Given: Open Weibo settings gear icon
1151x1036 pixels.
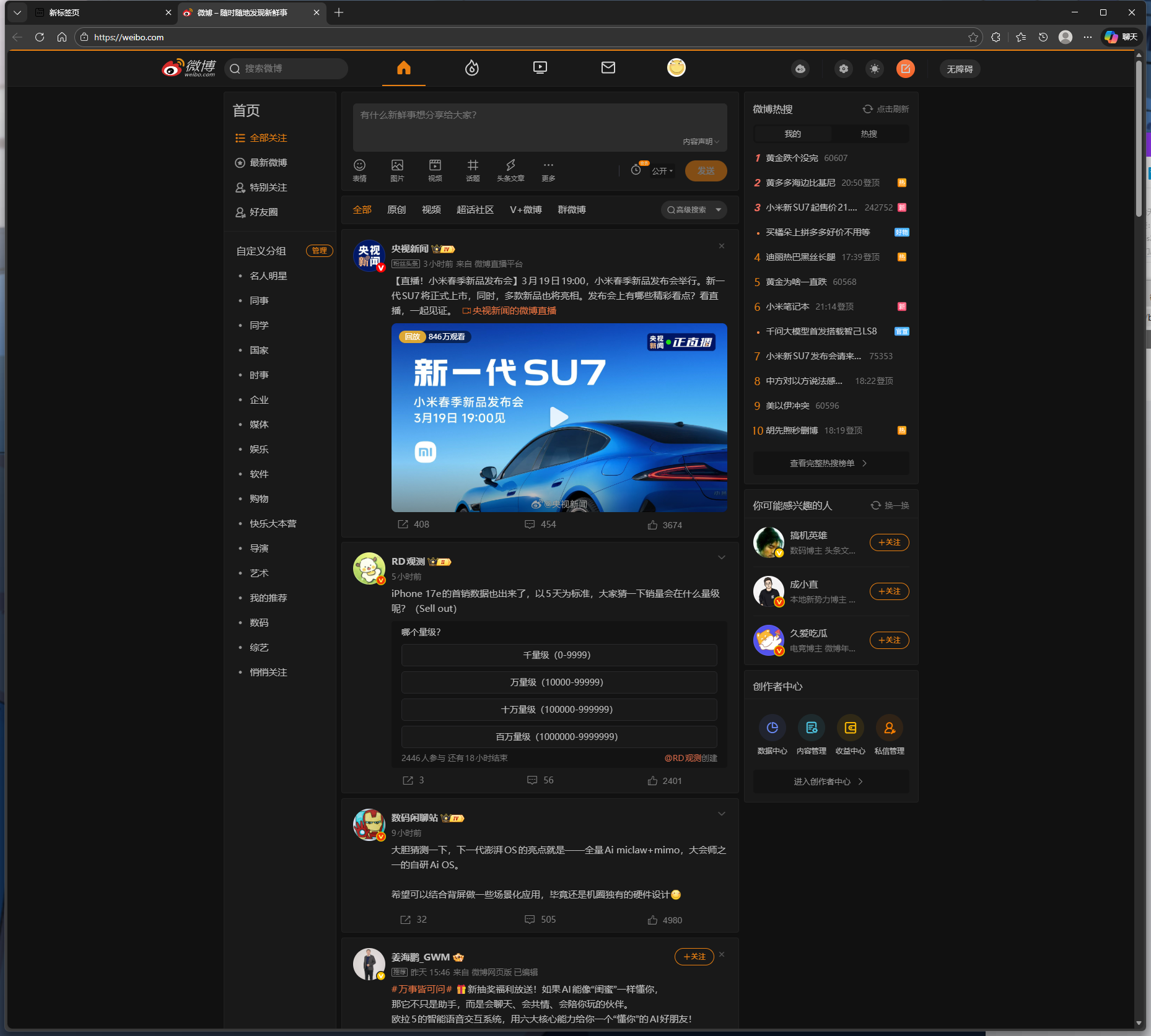Looking at the screenshot, I should coord(844,69).
